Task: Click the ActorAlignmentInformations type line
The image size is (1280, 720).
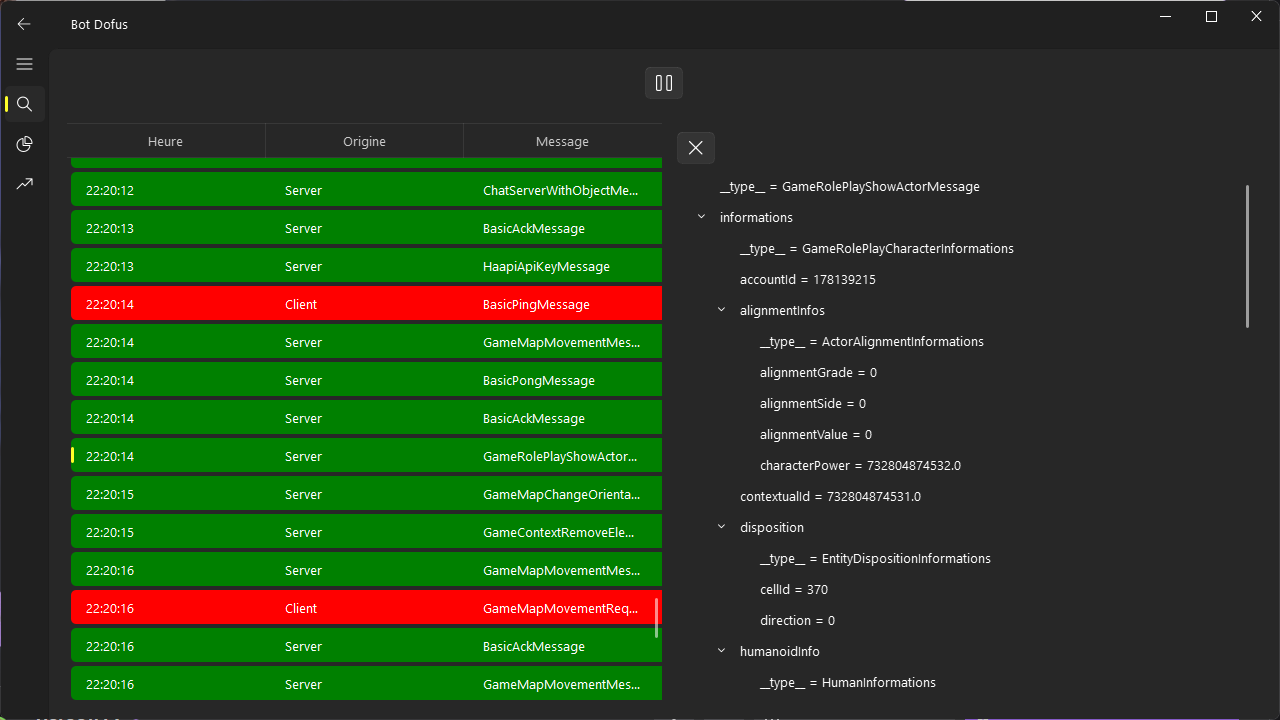Action: pyautogui.click(x=872, y=341)
